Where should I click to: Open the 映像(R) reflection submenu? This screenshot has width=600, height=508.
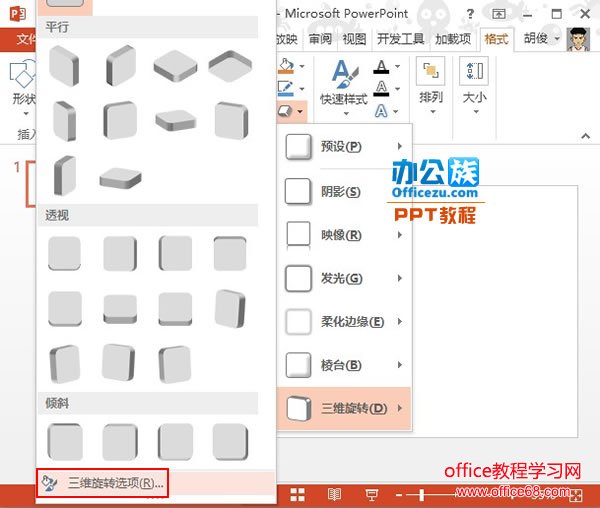point(344,235)
